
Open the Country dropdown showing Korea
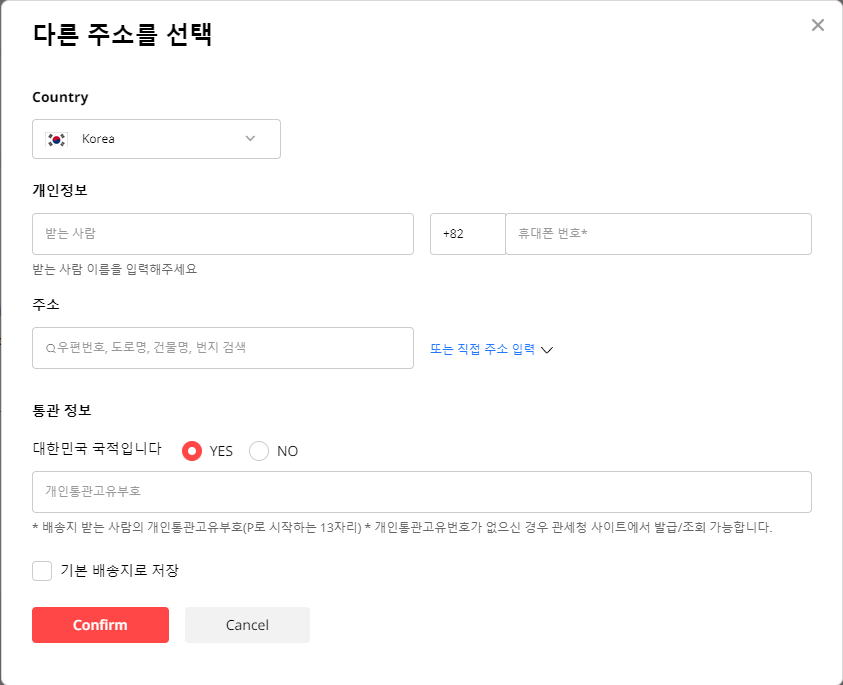pos(156,139)
